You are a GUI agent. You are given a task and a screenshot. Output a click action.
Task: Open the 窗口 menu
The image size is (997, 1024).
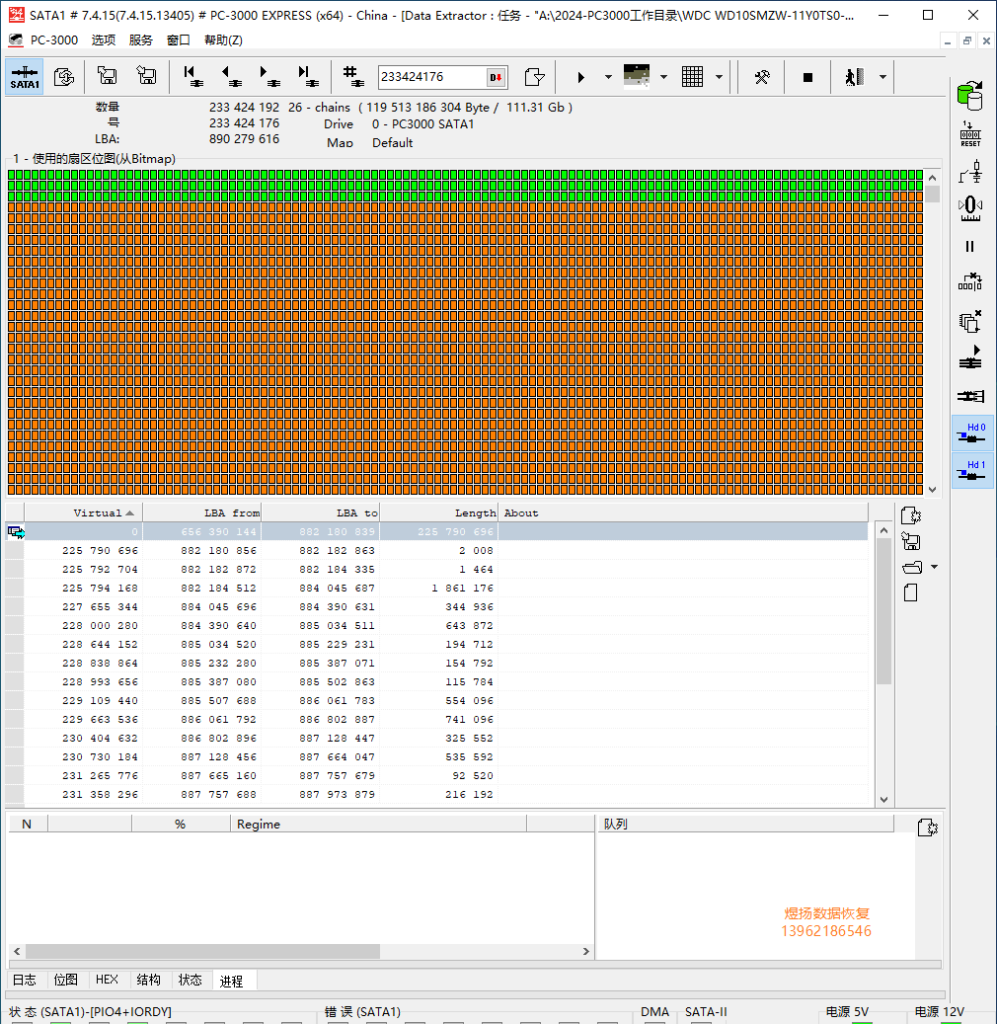click(178, 40)
